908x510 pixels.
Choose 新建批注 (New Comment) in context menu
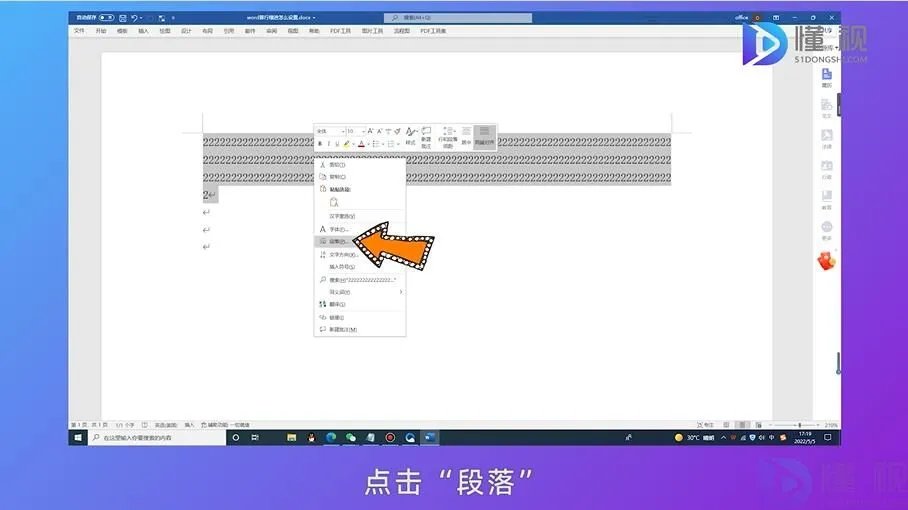pyautogui.click(x=359, y=329)
